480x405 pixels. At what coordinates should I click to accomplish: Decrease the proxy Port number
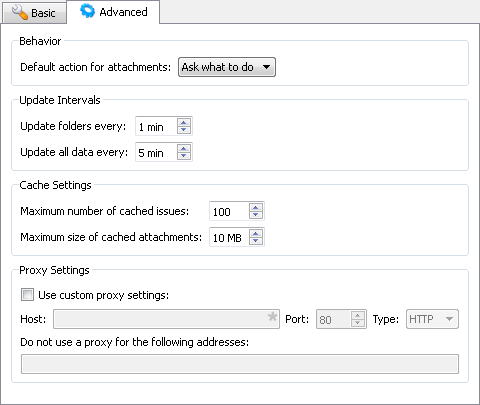point(358,323)
